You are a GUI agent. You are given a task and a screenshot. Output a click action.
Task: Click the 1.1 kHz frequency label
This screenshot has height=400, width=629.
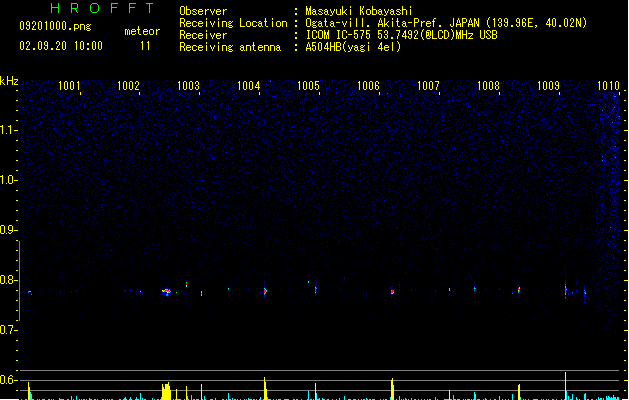[8, 130]
